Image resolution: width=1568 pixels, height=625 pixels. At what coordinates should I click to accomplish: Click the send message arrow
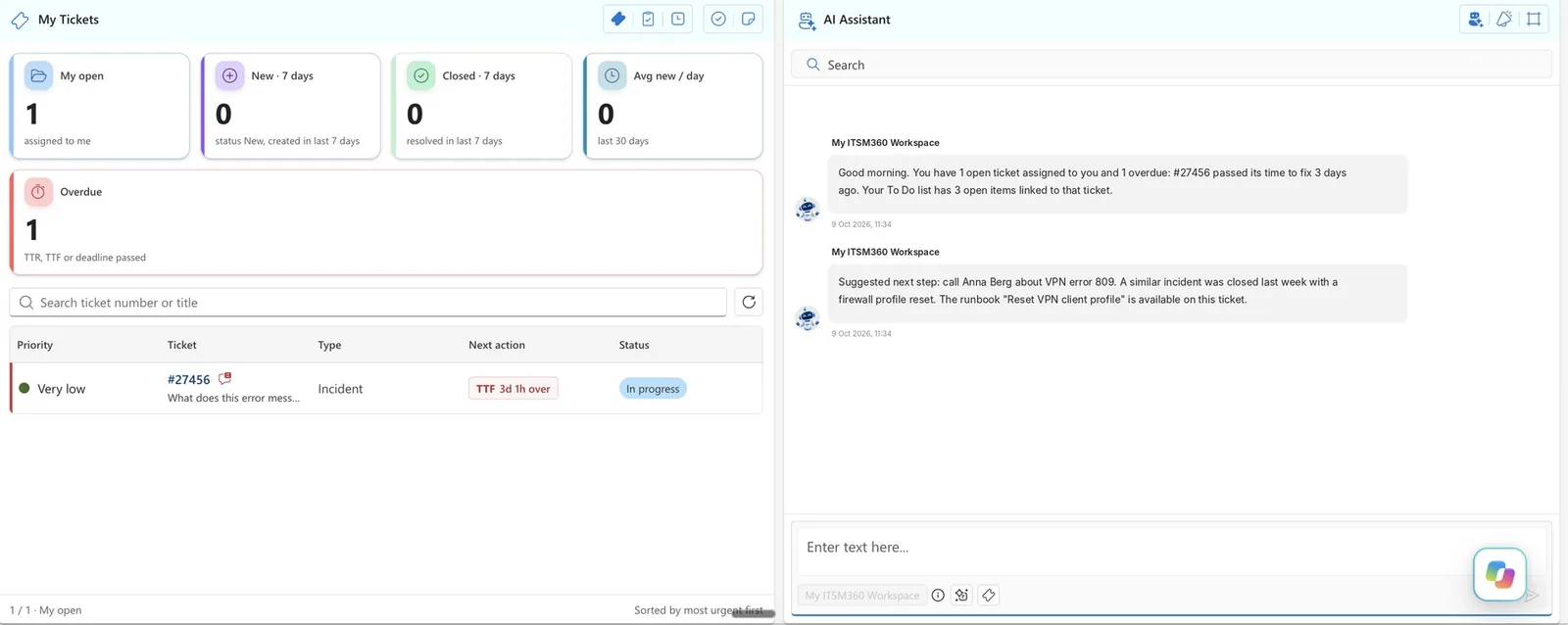pos(1532,595)
